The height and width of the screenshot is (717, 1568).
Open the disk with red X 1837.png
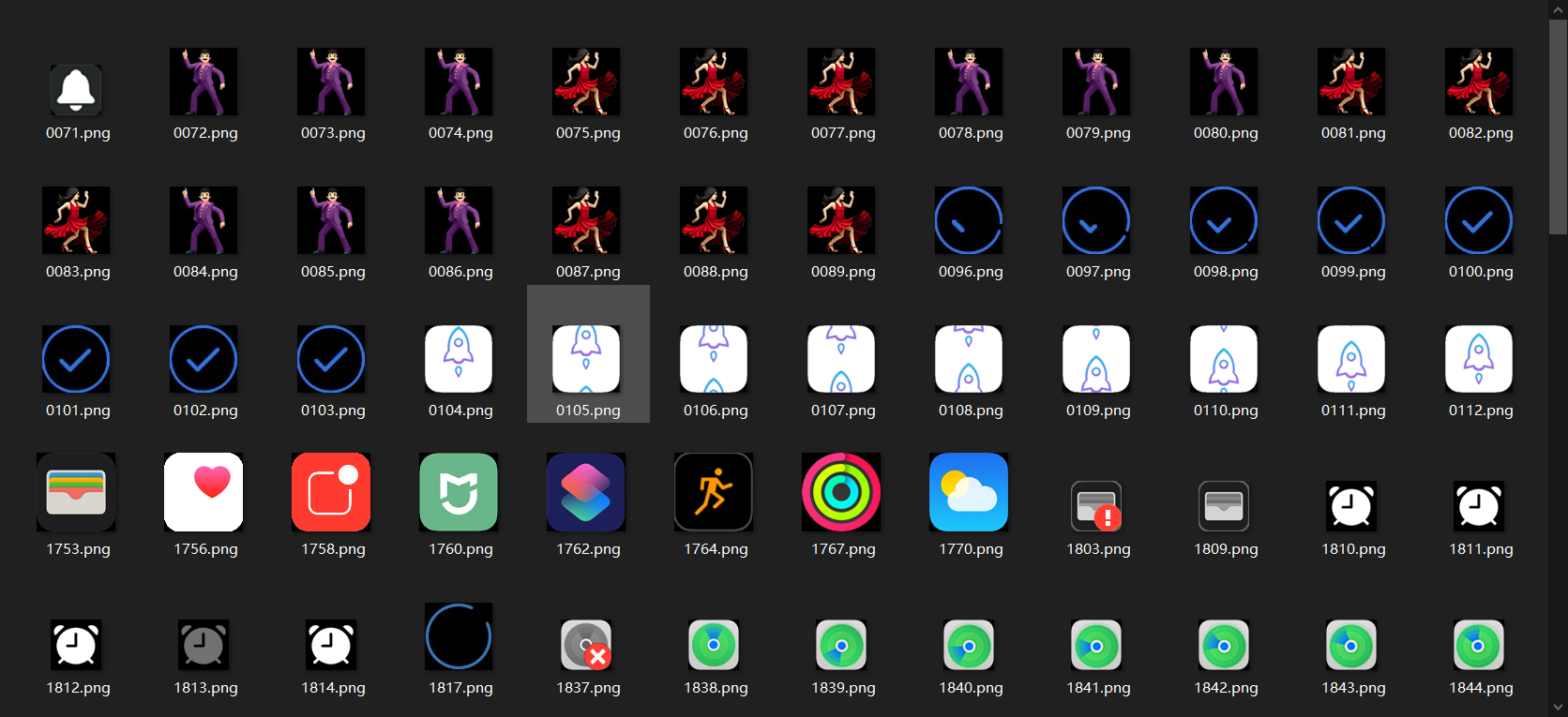[x=586, y=645]
